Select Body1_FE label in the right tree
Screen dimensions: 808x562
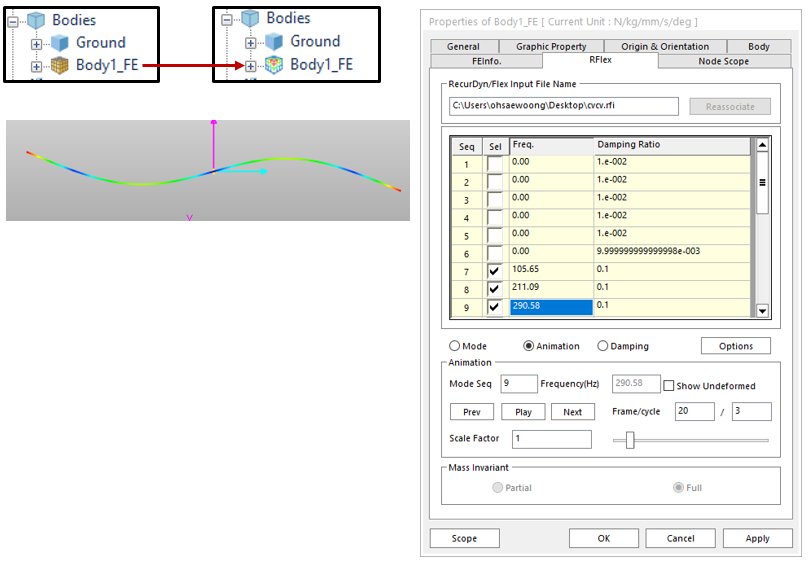point(322,64)
